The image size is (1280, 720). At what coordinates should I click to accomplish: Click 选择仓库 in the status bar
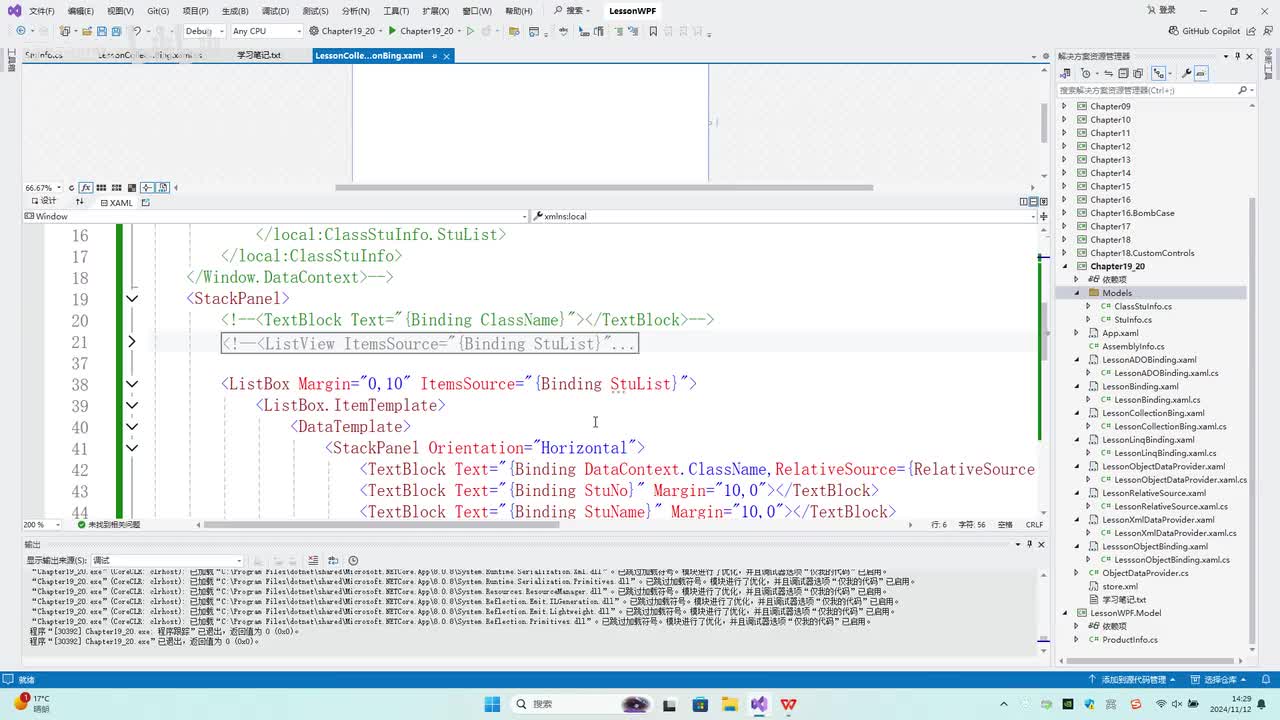[1220, 680]
